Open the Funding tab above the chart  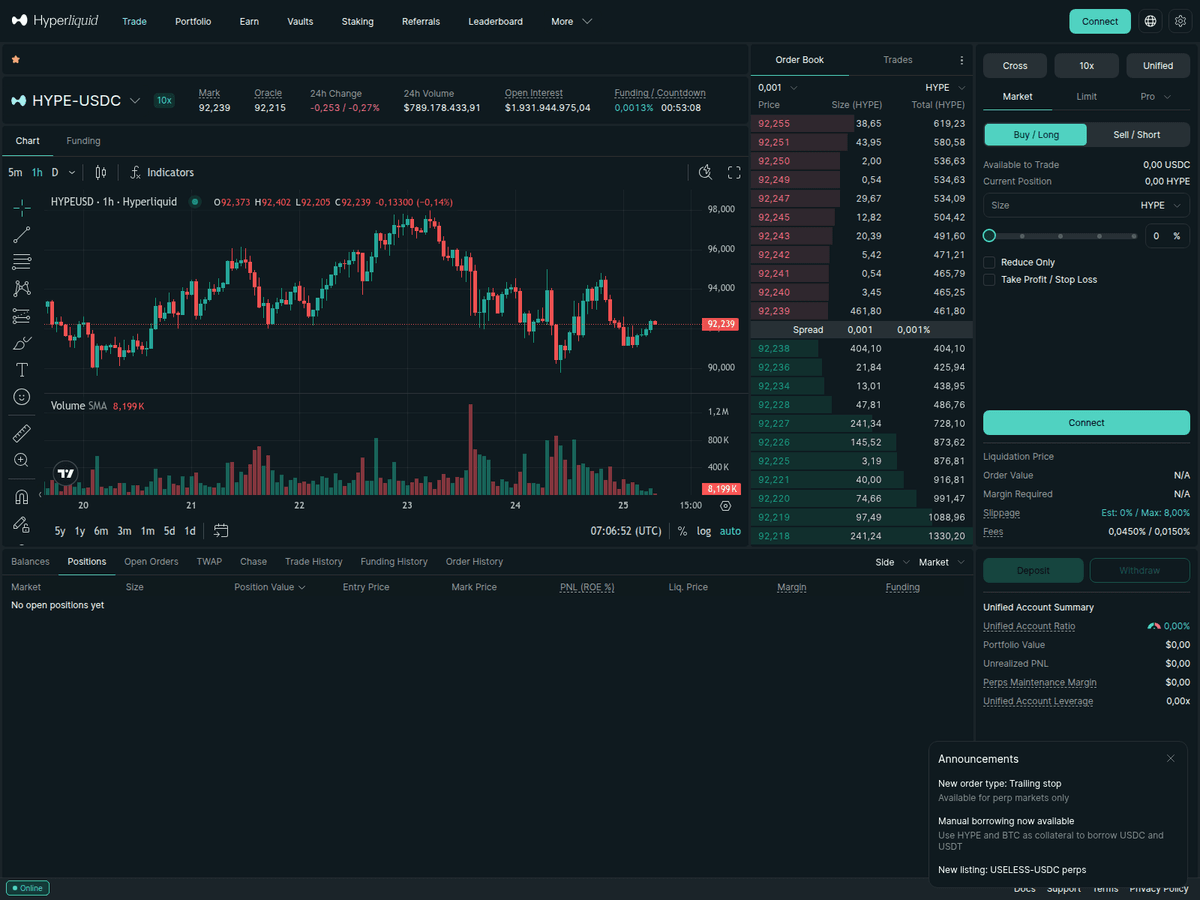tap(83, 141)
